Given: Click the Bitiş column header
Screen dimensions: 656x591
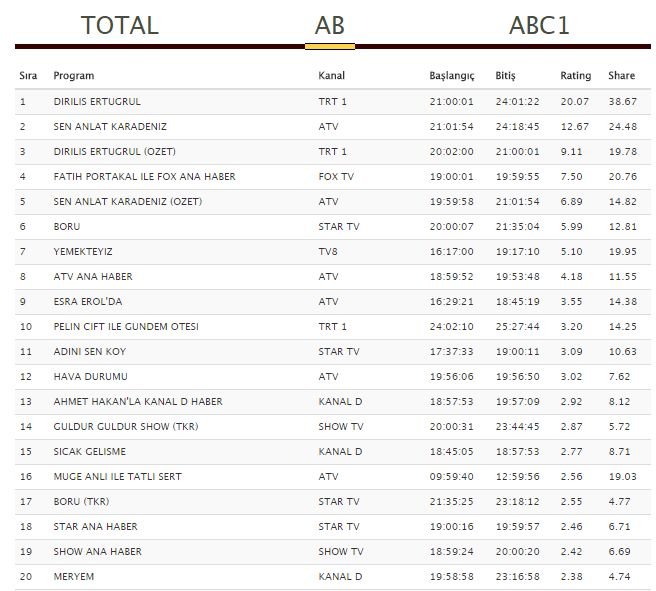Looking at the screenshot, I should click(505, 76).
